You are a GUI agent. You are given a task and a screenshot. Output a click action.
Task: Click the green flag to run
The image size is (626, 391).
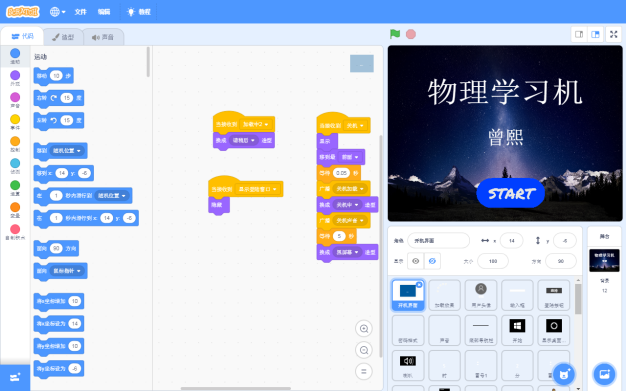(395, 34)
